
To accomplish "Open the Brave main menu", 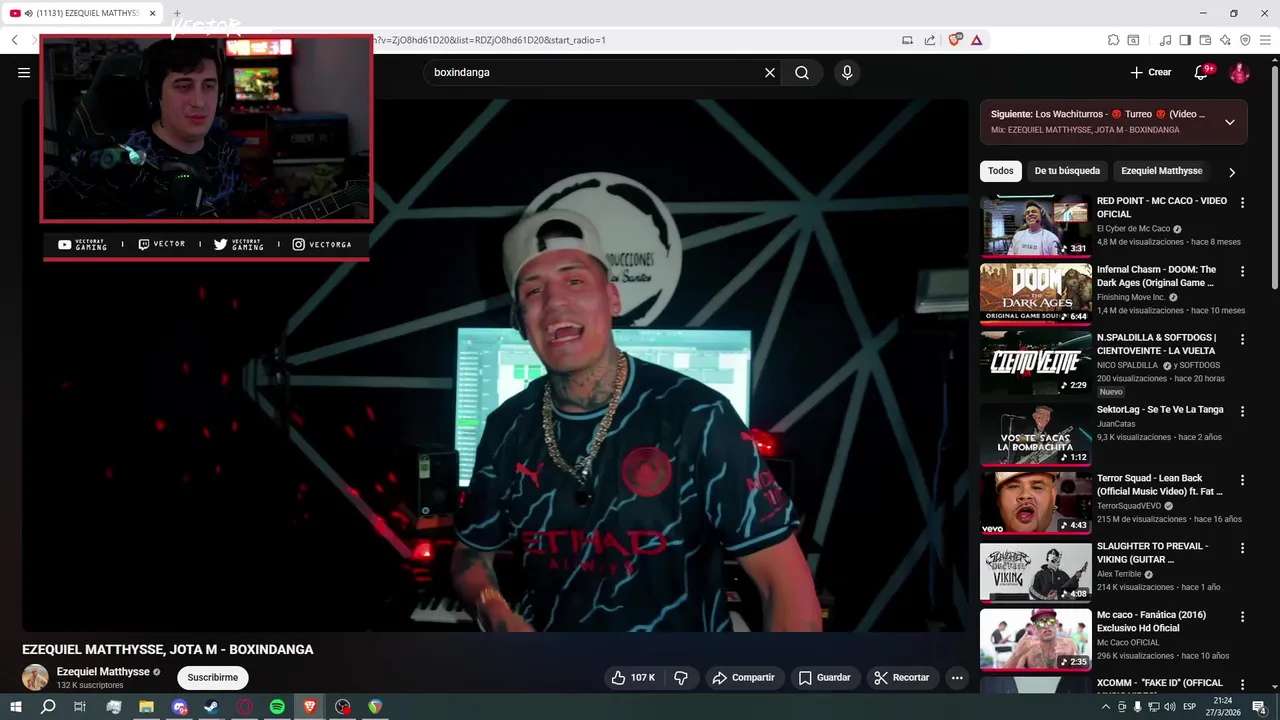I will click(1266, 40).
